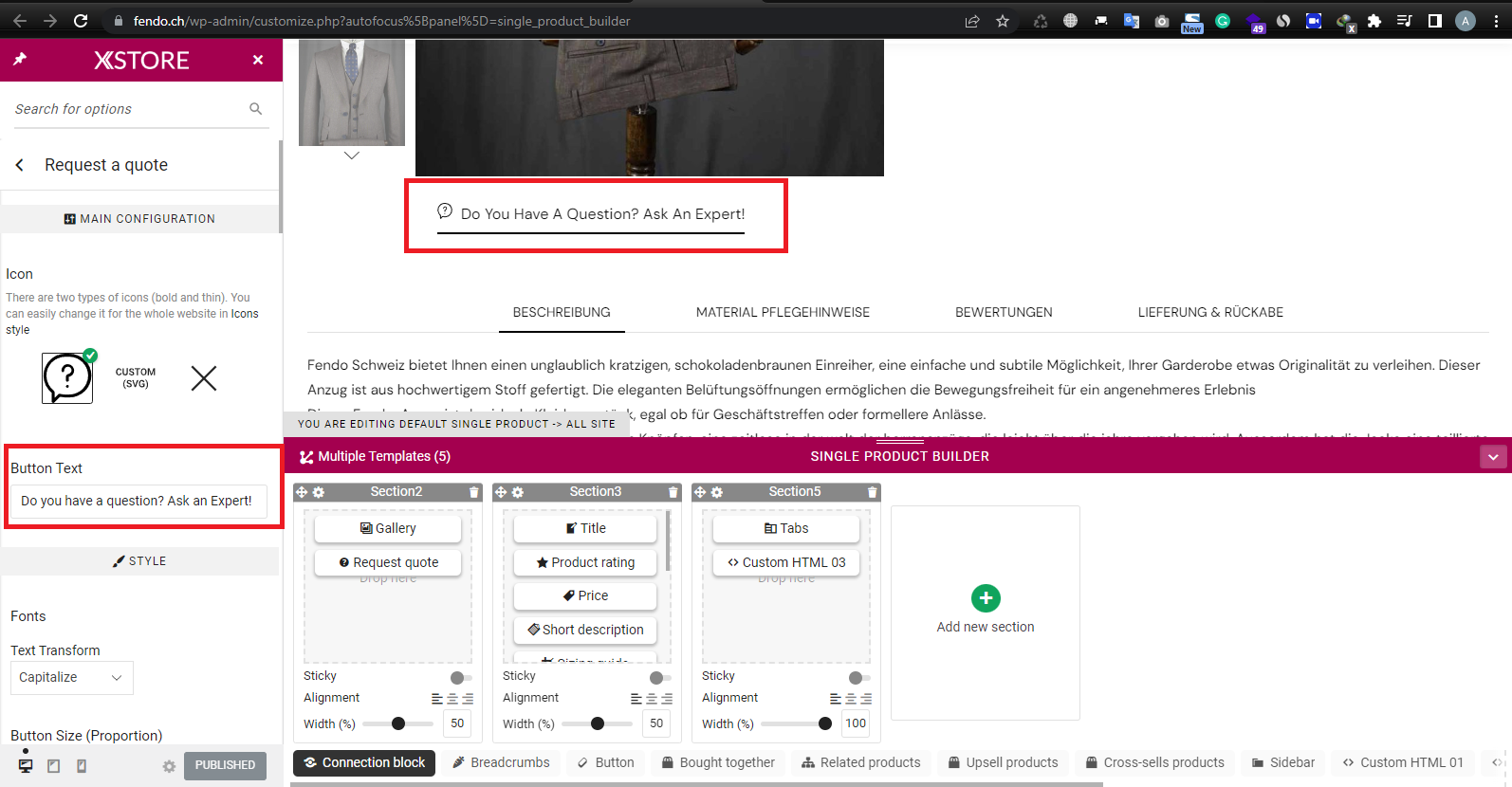
Task: Select the question-bubble icon option
Action: [x=67, y=378]
